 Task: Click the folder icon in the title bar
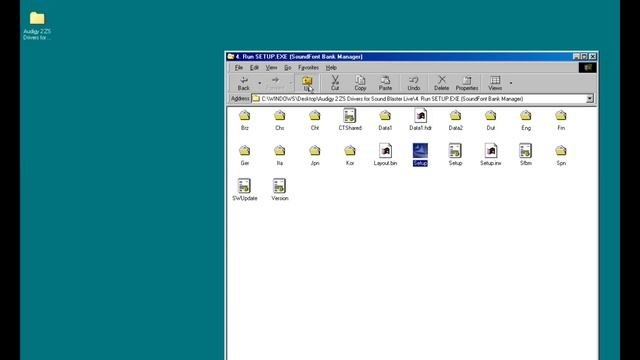click(231, 57)
